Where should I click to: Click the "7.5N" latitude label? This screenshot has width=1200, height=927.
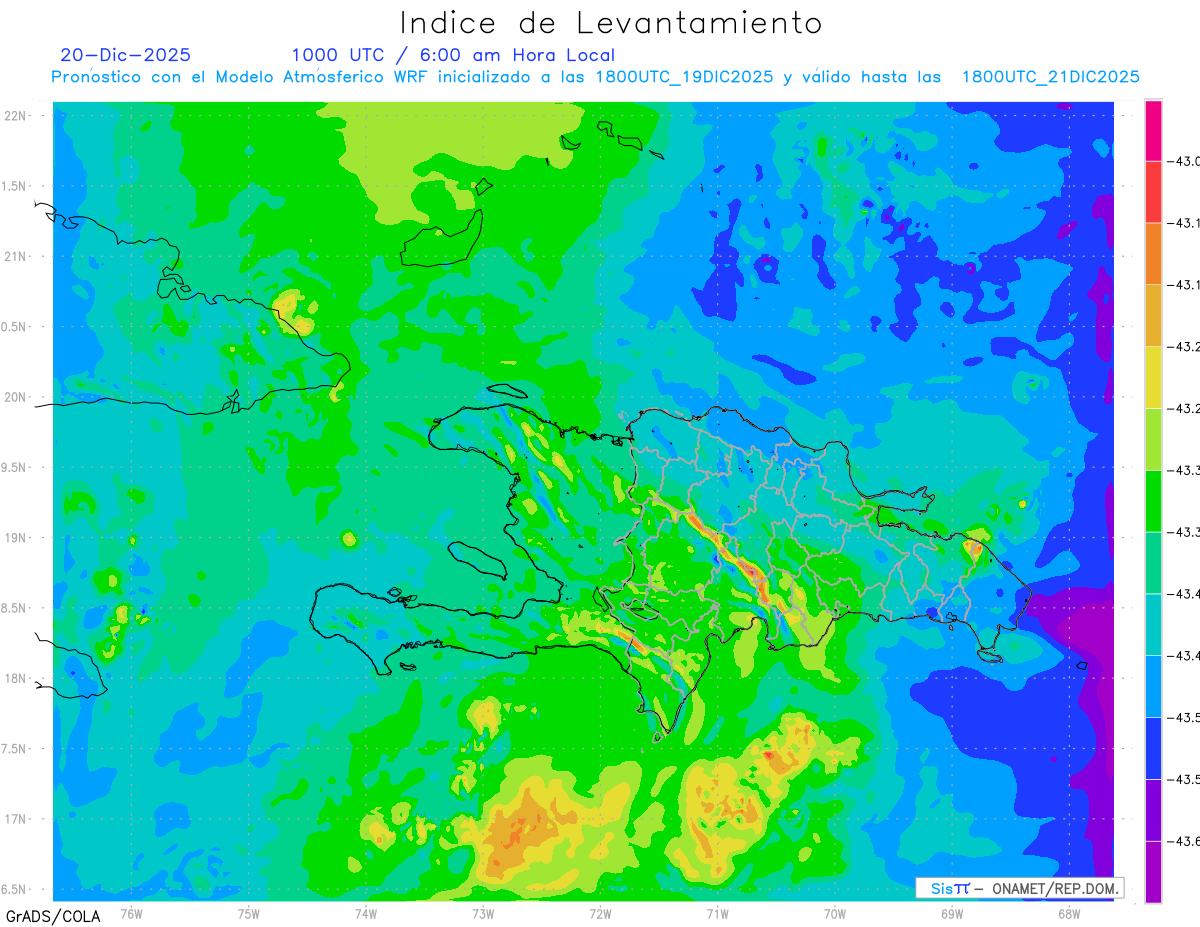15,749
